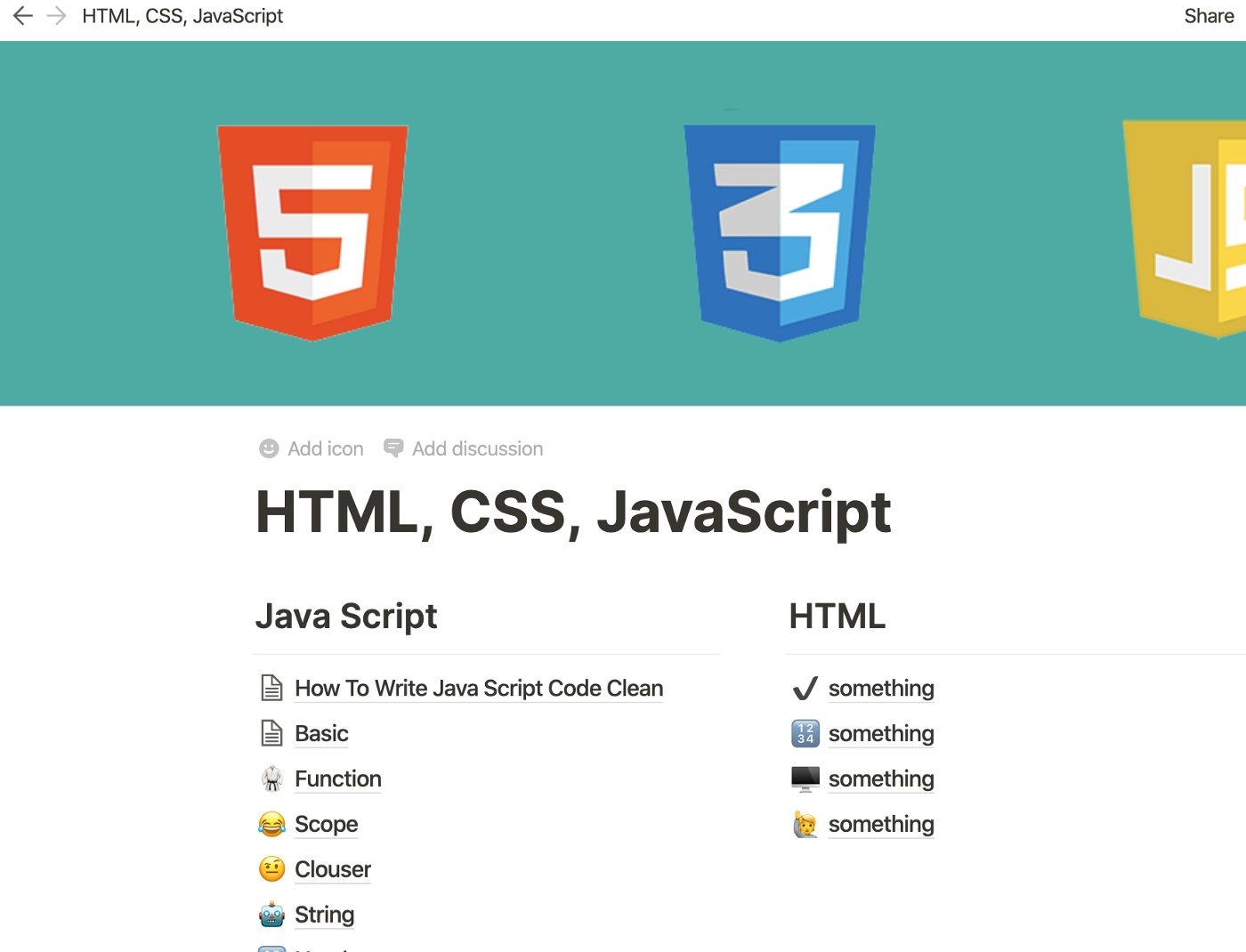Click the HTML5 shield logo in the cover
1246x952 pixels.
312,233
